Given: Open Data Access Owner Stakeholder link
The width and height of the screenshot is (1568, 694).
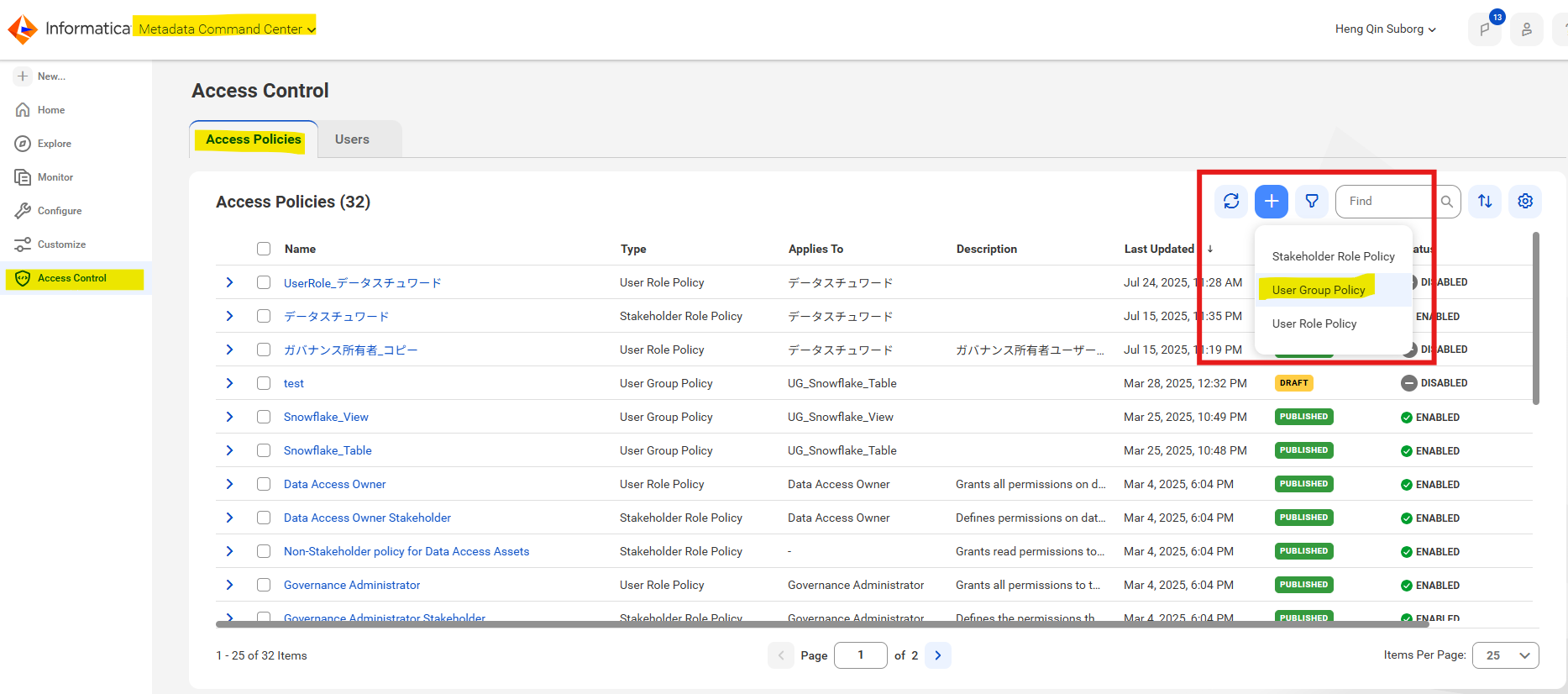Looking at the screenshot, I should [x=367, y=518].
